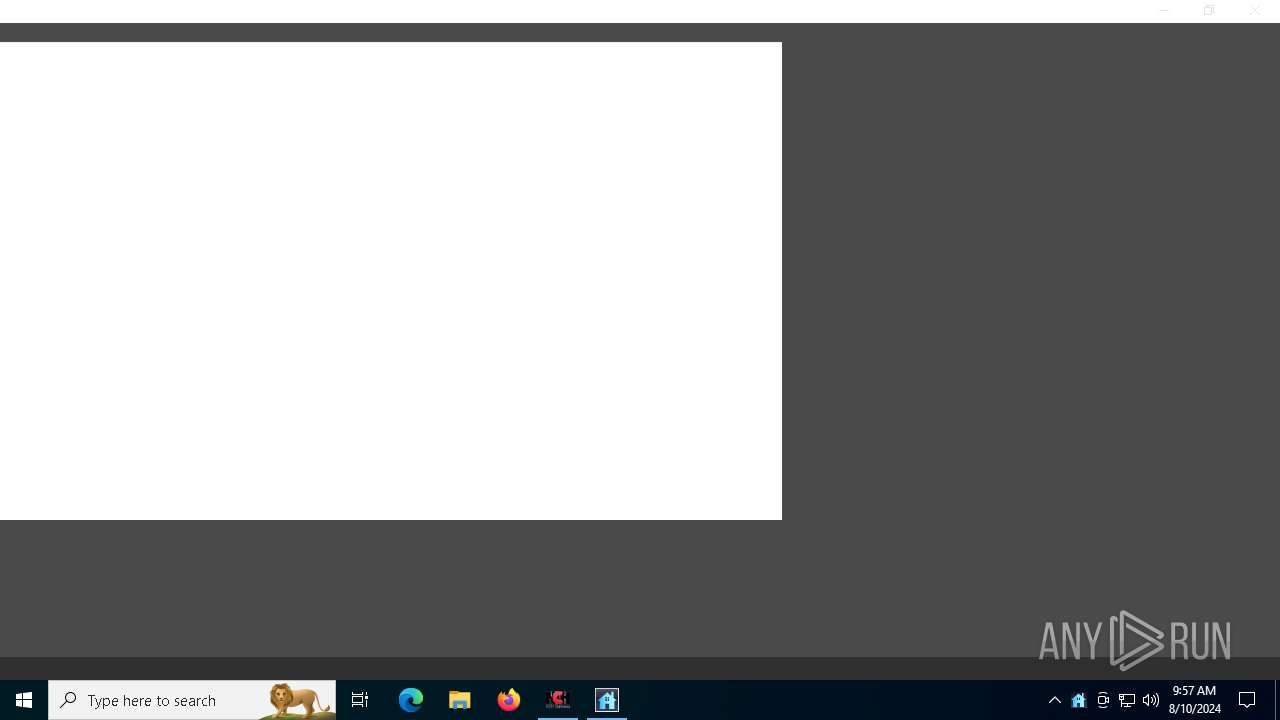Open File Explorer from the taskbar

click(x=460, y=700)
